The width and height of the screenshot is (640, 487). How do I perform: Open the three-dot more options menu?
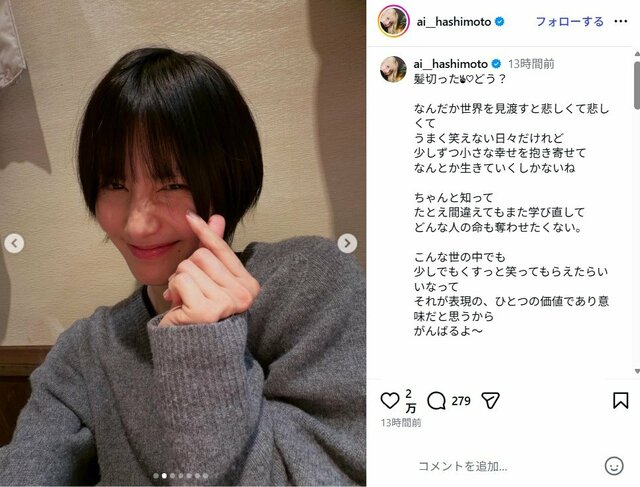(x=621, y=21)
